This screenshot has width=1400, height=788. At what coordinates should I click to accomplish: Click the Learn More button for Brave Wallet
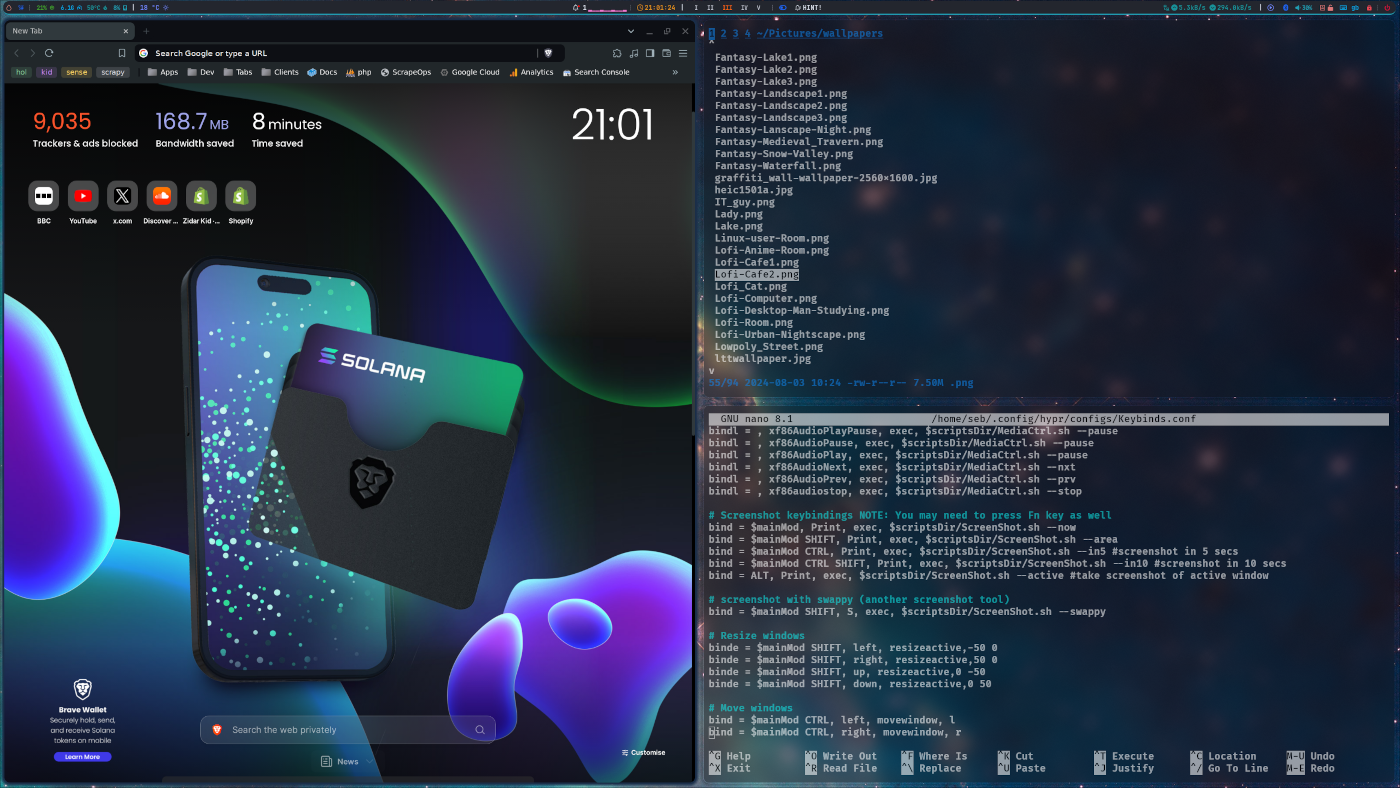(x=82, y=757)
